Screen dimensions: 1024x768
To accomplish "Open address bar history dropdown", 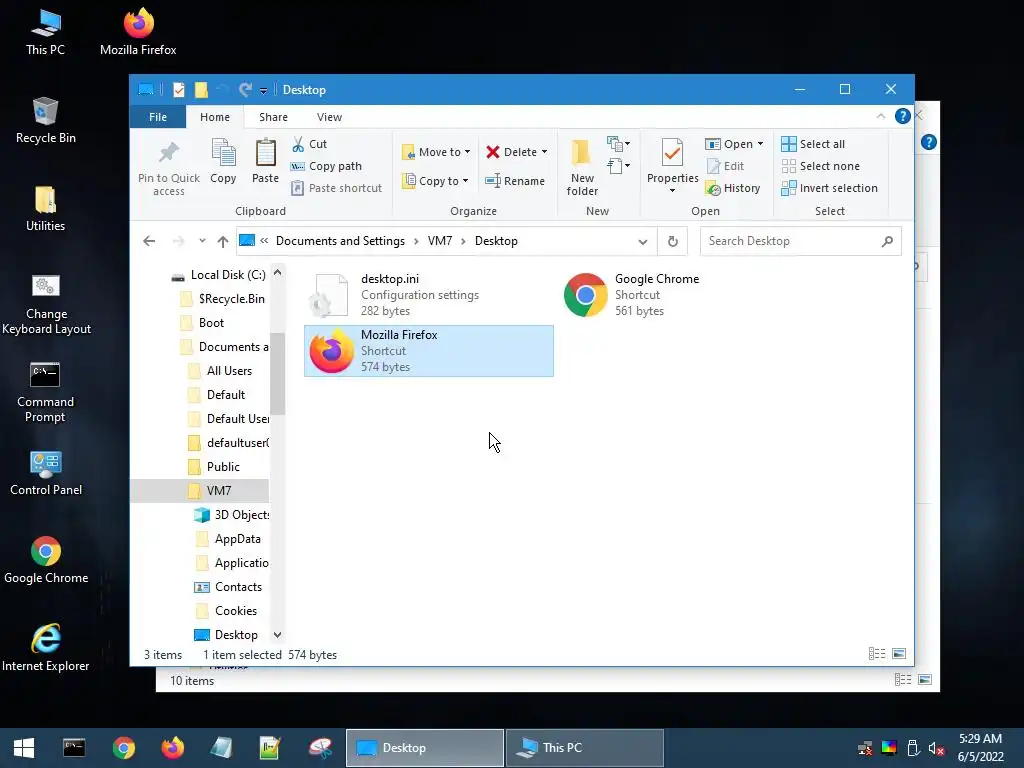I will [x=643, y=242].
